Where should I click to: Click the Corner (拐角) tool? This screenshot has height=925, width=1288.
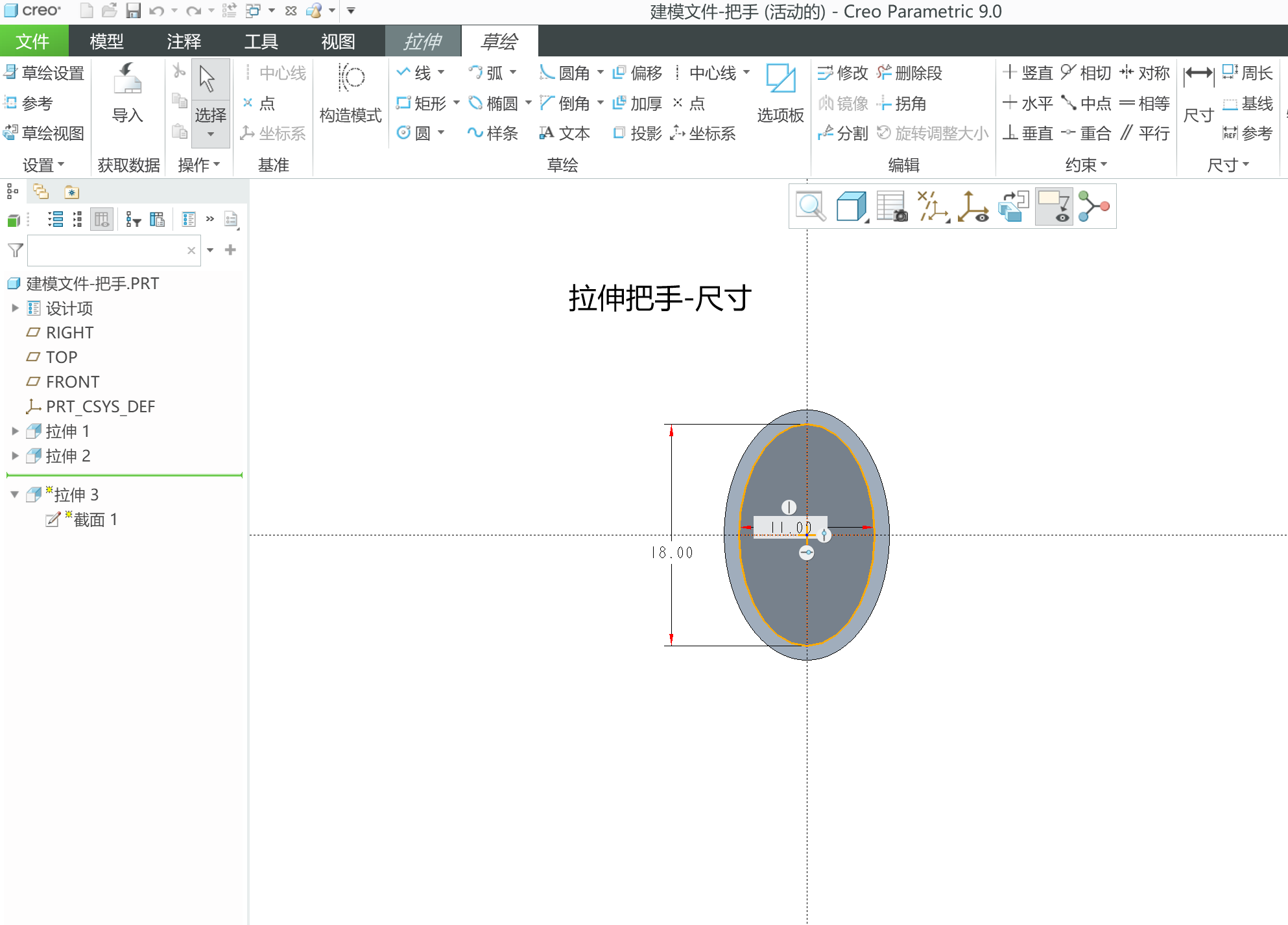[901, 103]
